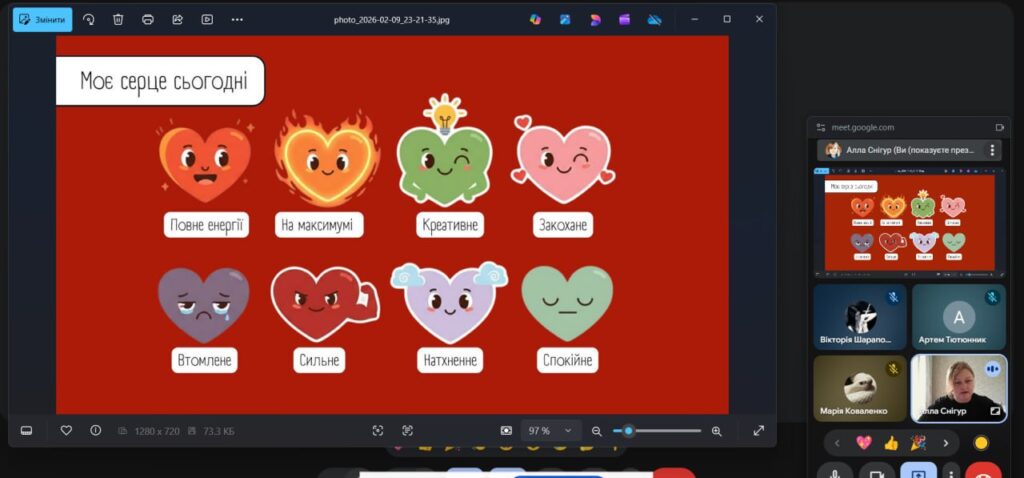Click the zoom slider handle

(x=628, y=431)
